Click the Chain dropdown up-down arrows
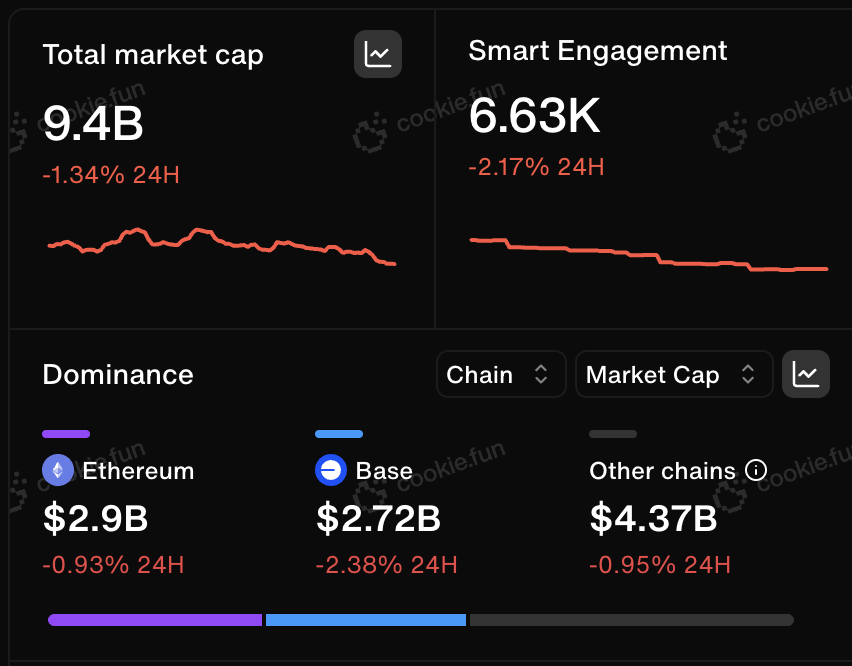Viewport: 852px width, 666px height. (541, 374)
